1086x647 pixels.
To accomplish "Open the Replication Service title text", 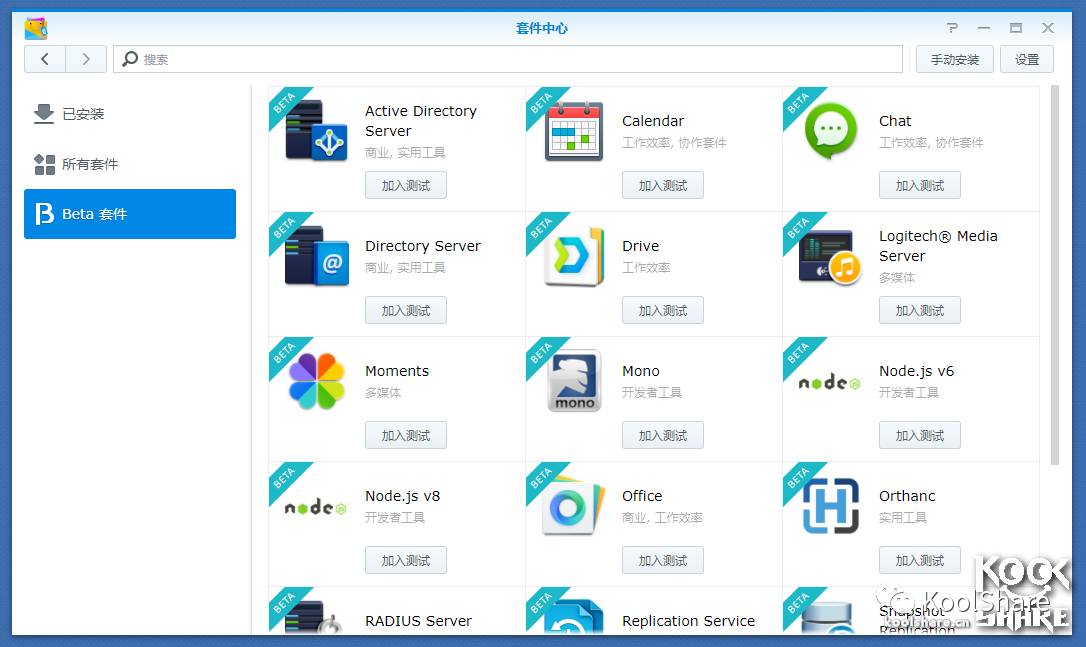I will [x=688, y=621].
